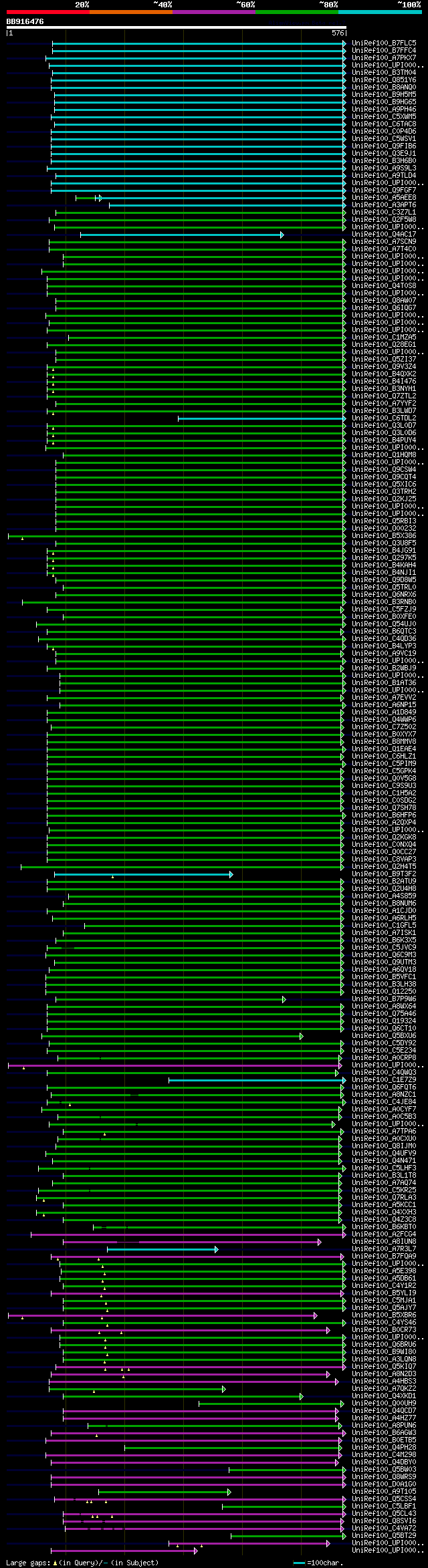Select hit label UniRef100_Q8AW07
The image size is (428, 1568).
point(384,301)
